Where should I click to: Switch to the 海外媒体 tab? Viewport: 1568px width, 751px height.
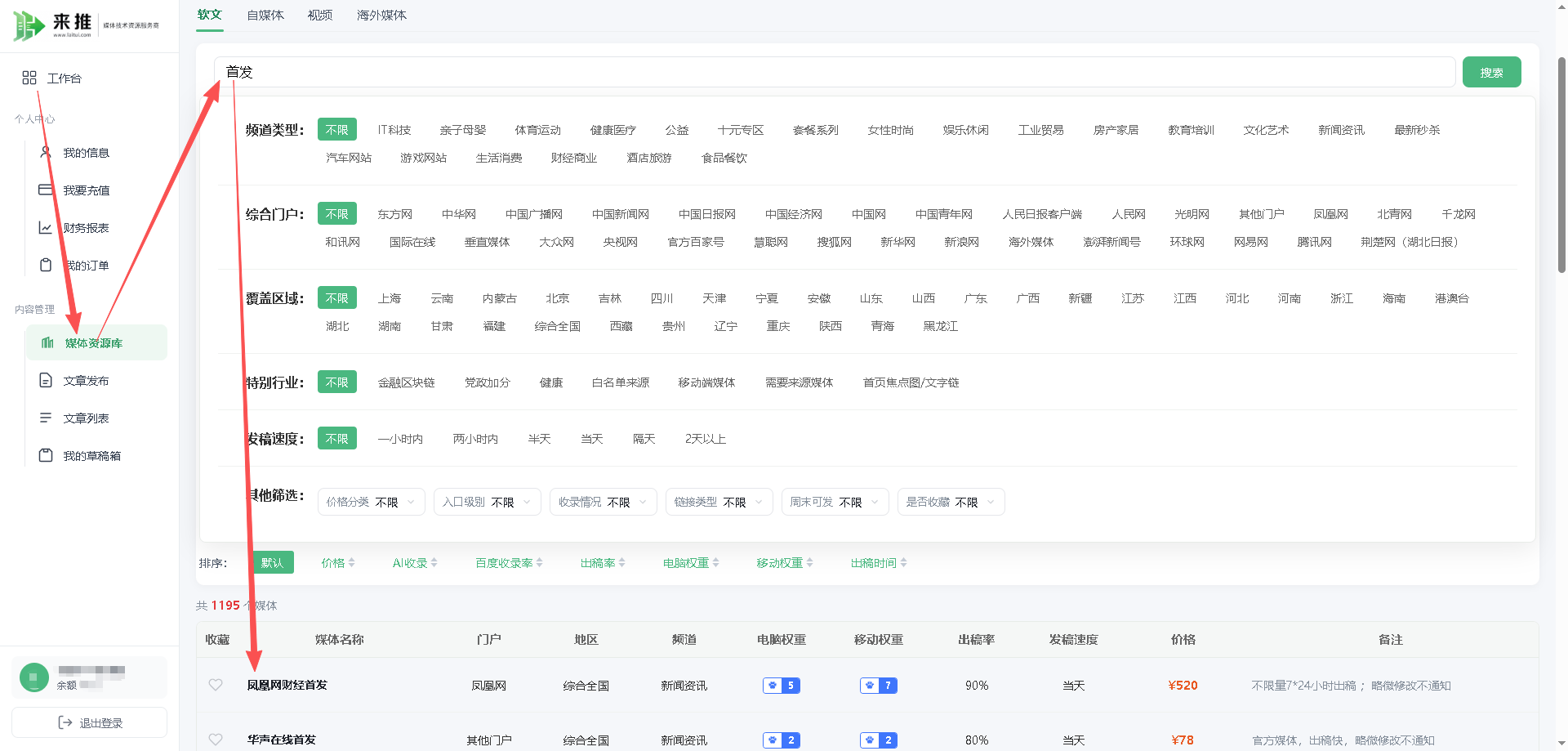coord(381,15)
